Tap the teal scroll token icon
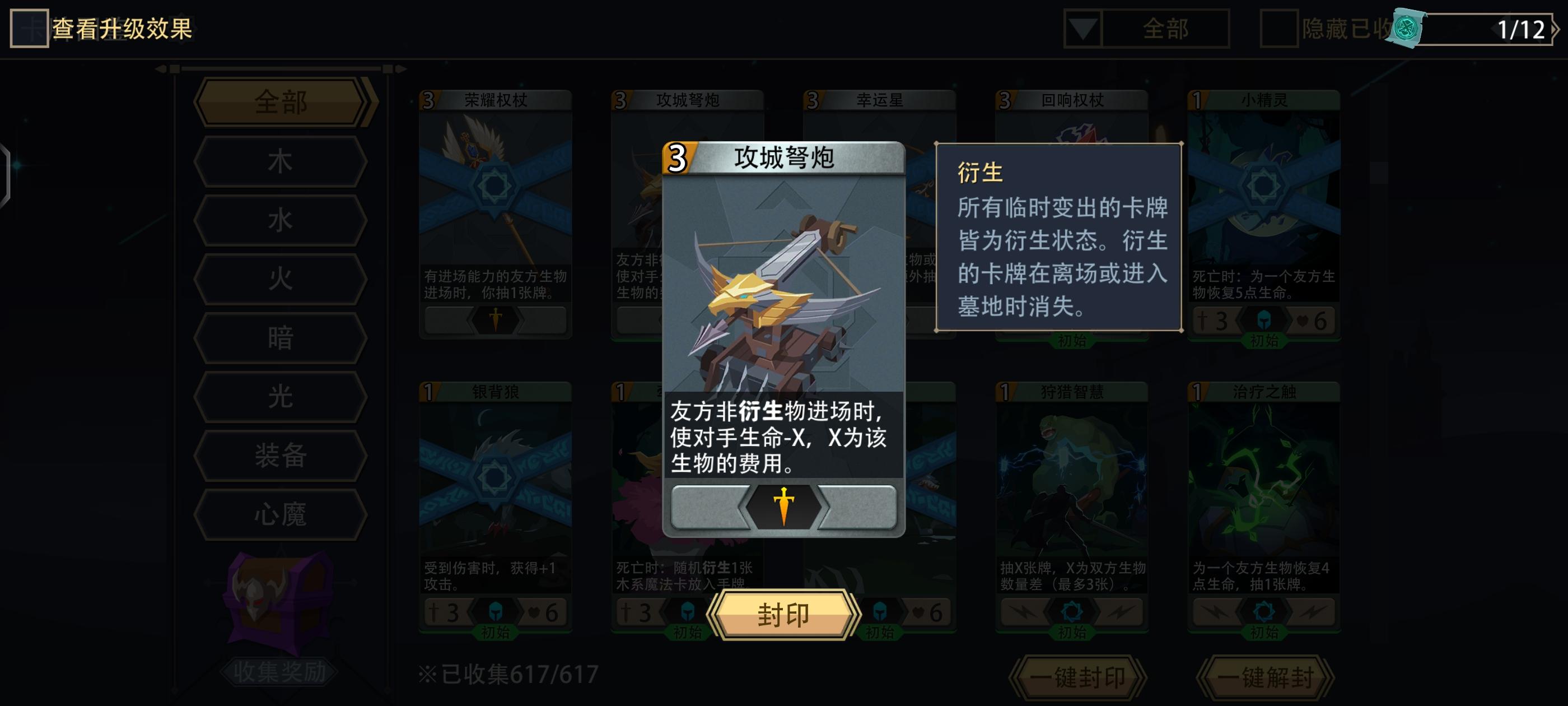Image resolution: width=1568 pixels, height=706 pixels. click(1406, 28)
